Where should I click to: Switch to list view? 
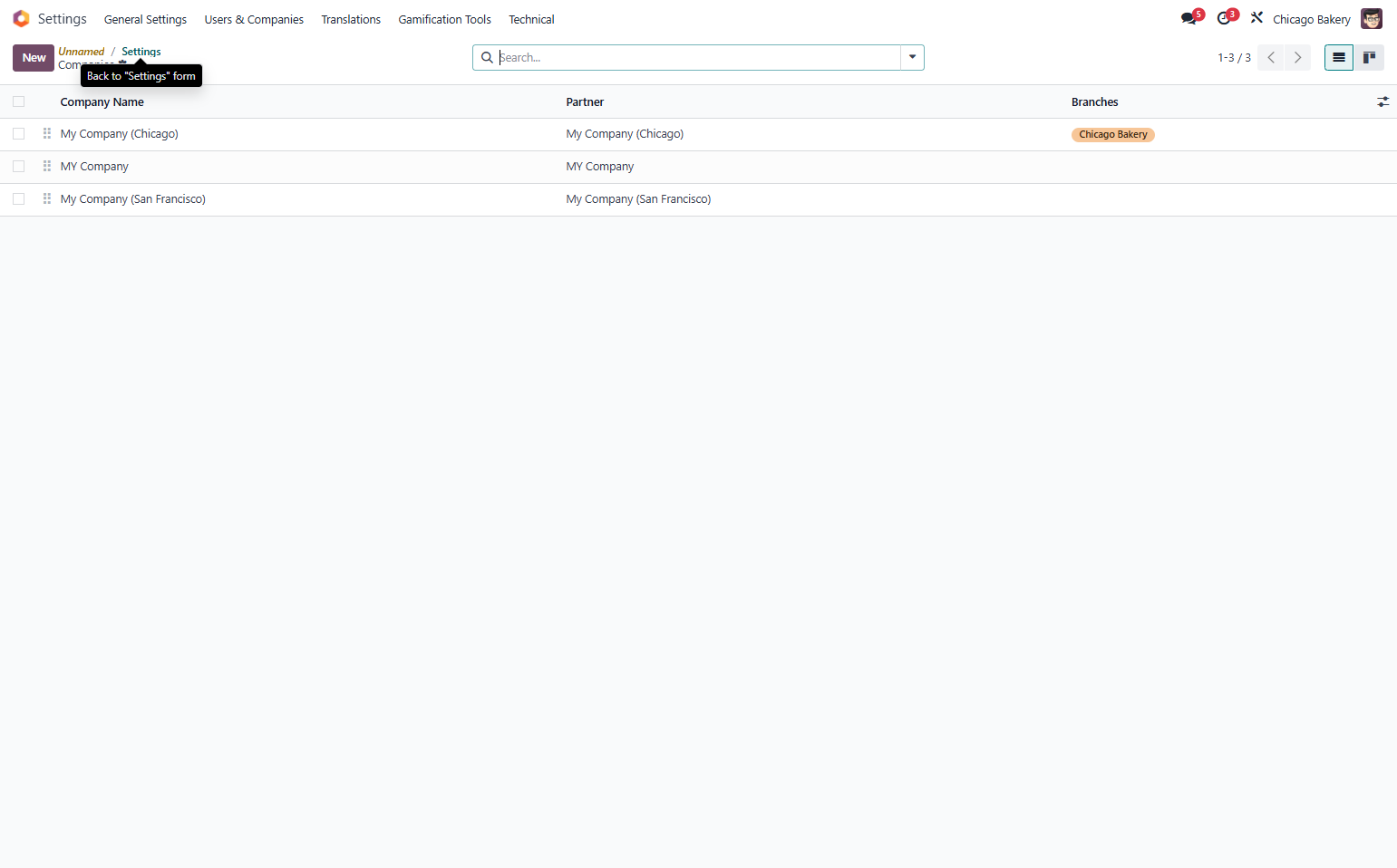[x=1339, y=58]
